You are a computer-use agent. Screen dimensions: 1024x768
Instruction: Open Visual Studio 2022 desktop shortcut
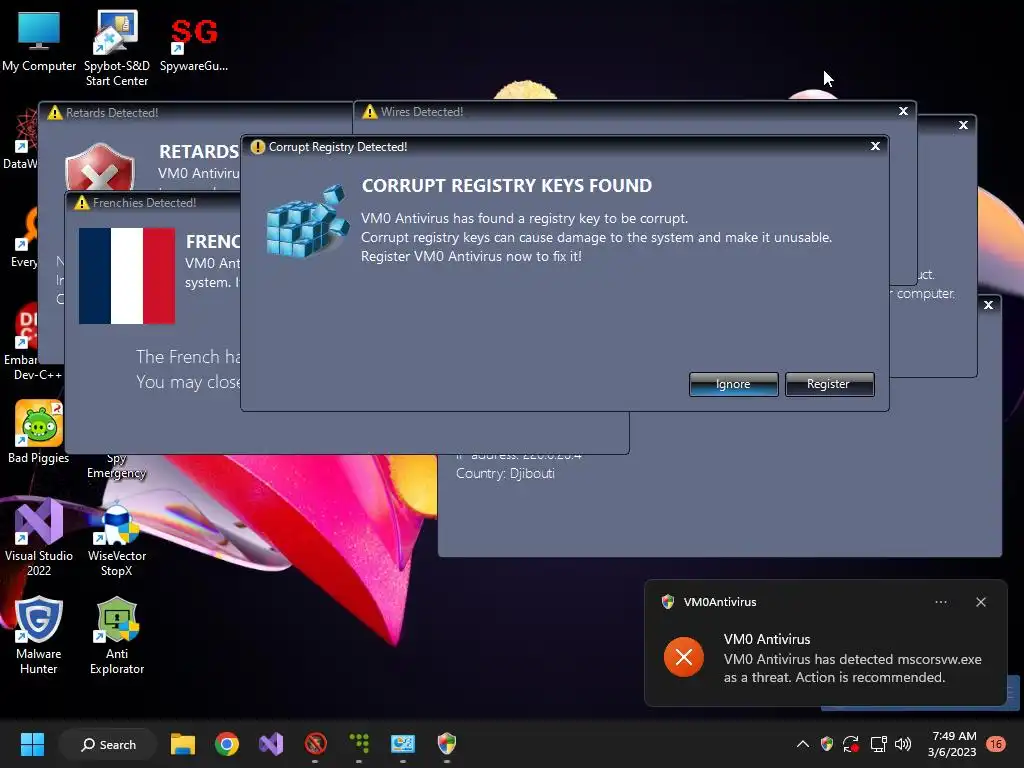coord(39,537)
